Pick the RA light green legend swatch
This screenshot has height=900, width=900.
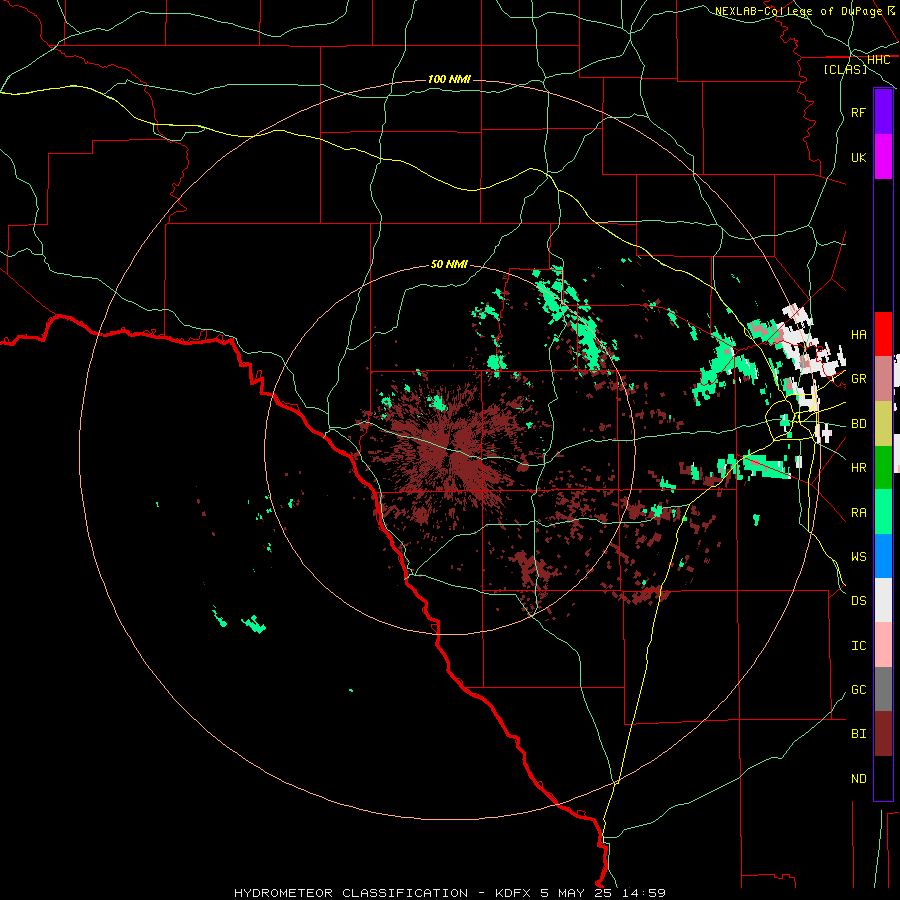(883, 512)
